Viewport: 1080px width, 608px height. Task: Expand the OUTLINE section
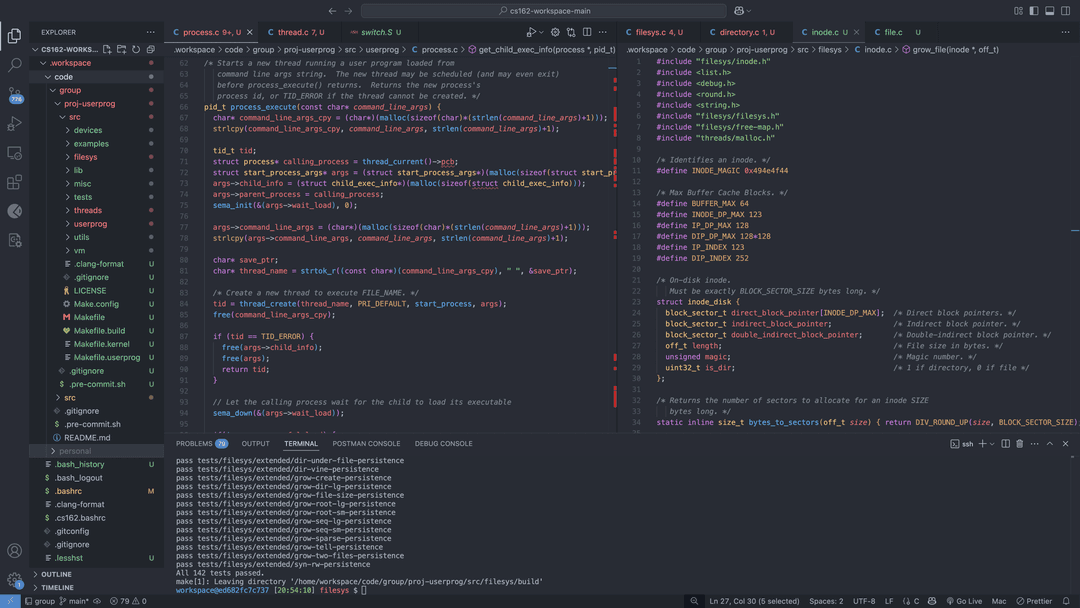pyautogui.click(x=57, y=574)
